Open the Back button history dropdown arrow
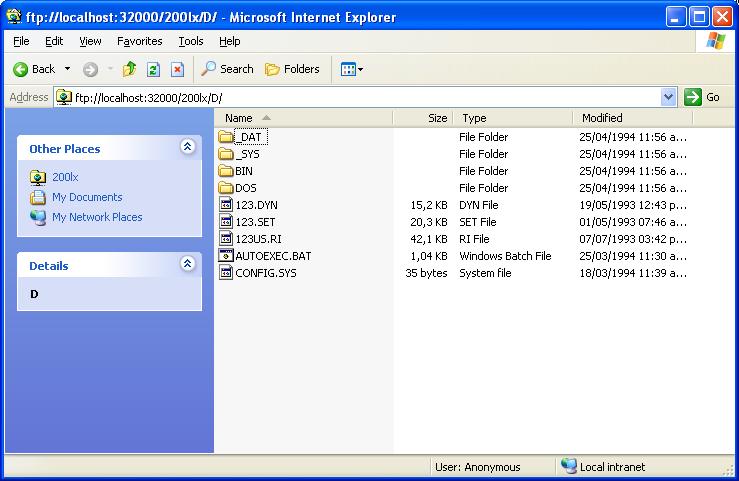Screen dimensions: 739x481 click(68, 69)
